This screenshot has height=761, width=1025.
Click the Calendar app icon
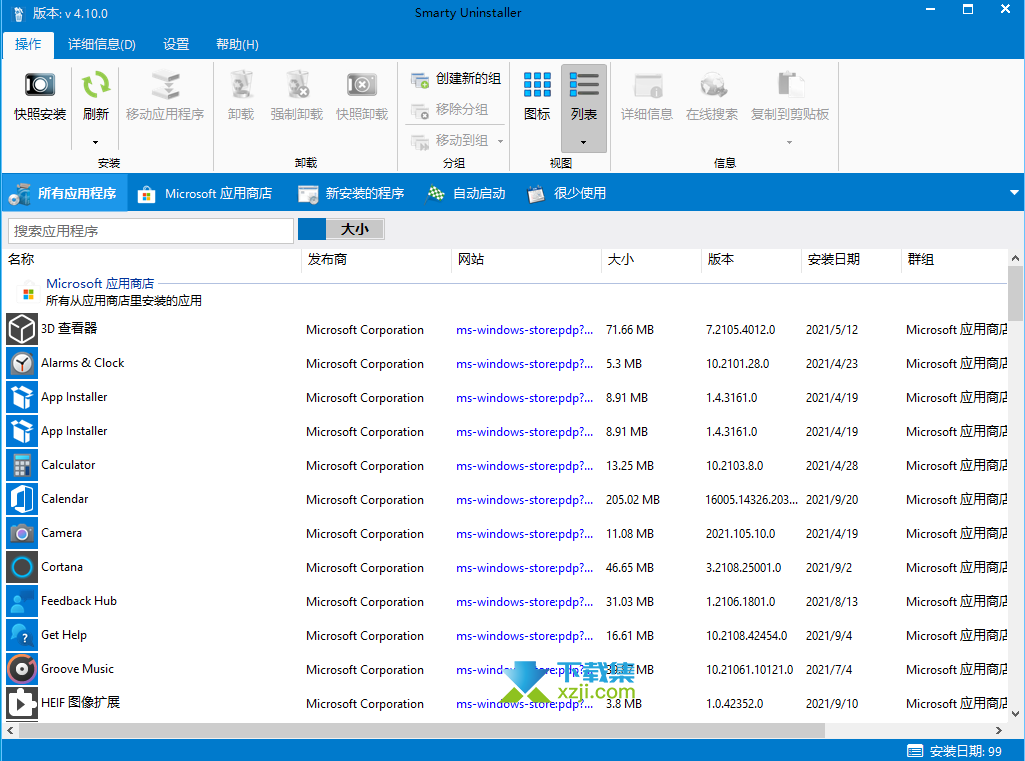[22, 499]
